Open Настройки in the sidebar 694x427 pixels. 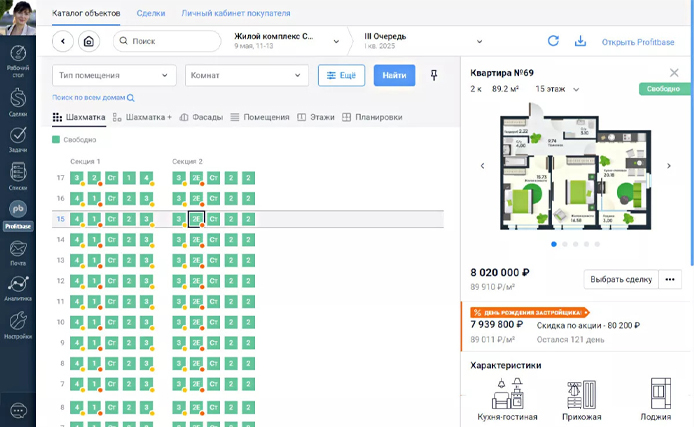[18, 325]
